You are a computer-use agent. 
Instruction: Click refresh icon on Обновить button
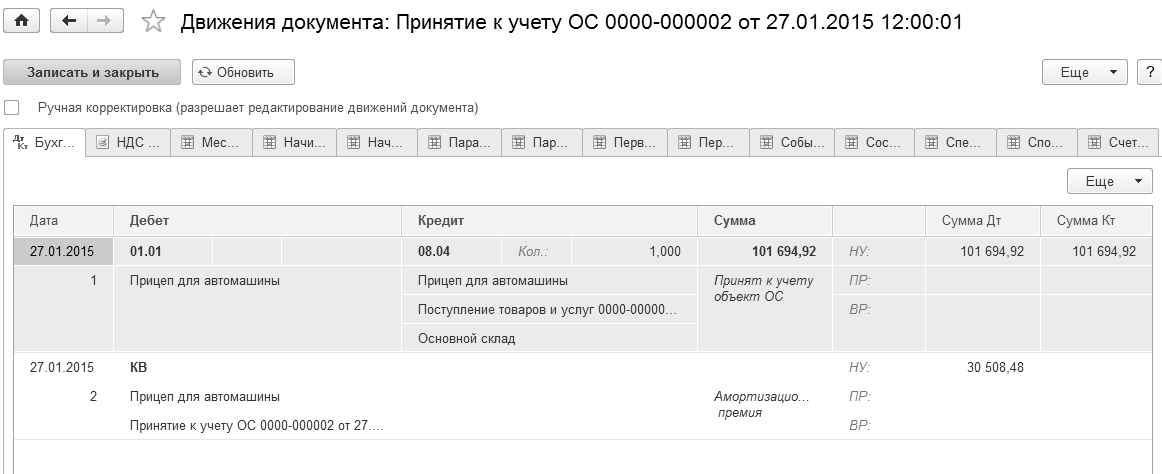tap(205, 73)
